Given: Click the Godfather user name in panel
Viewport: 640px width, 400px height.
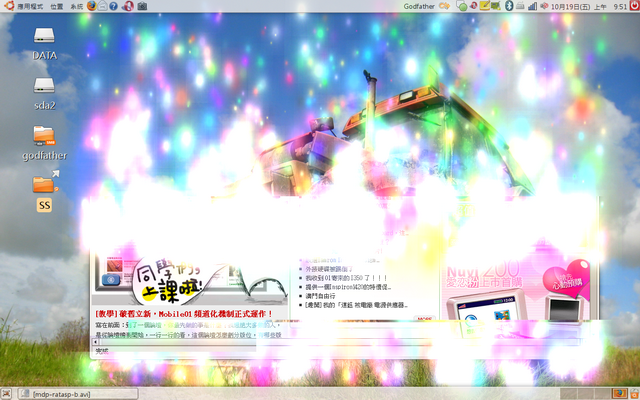Looking at the screenshot, I should pos(419,6).
